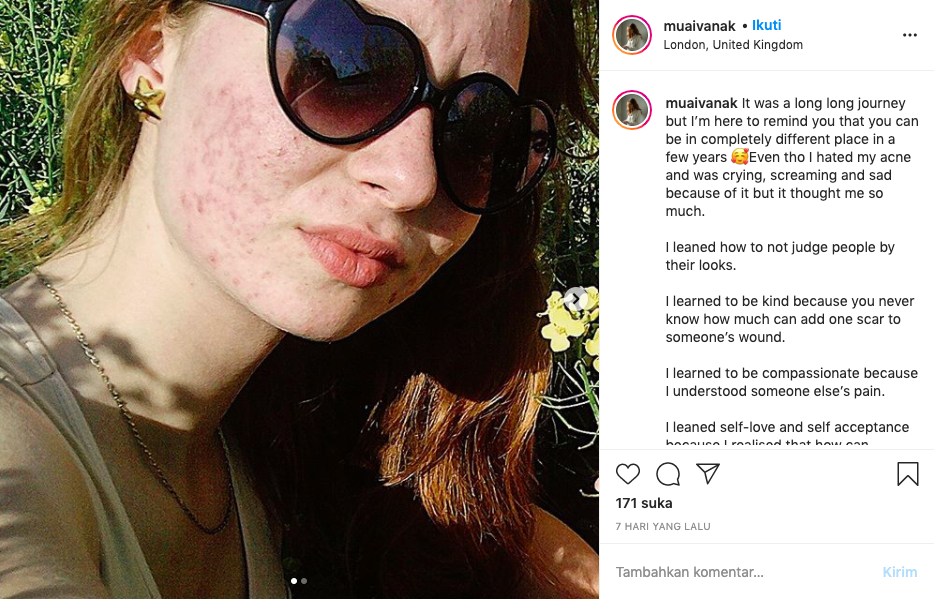Screen dimensions: 934x599
Task: Open comments via the speech bubble icon
Action: [x=668, y=474]
